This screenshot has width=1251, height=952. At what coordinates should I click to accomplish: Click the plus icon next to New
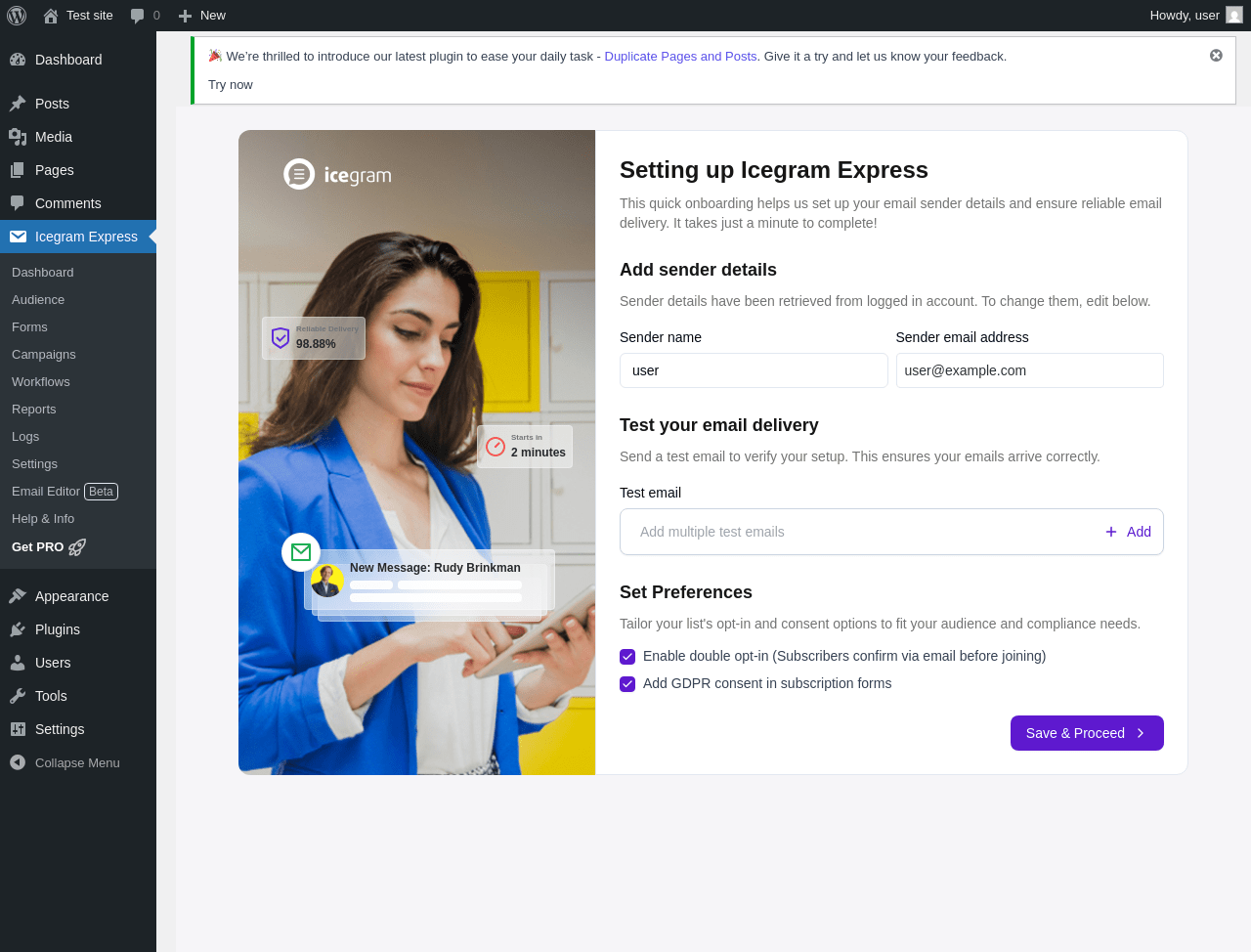click(185, 16)
